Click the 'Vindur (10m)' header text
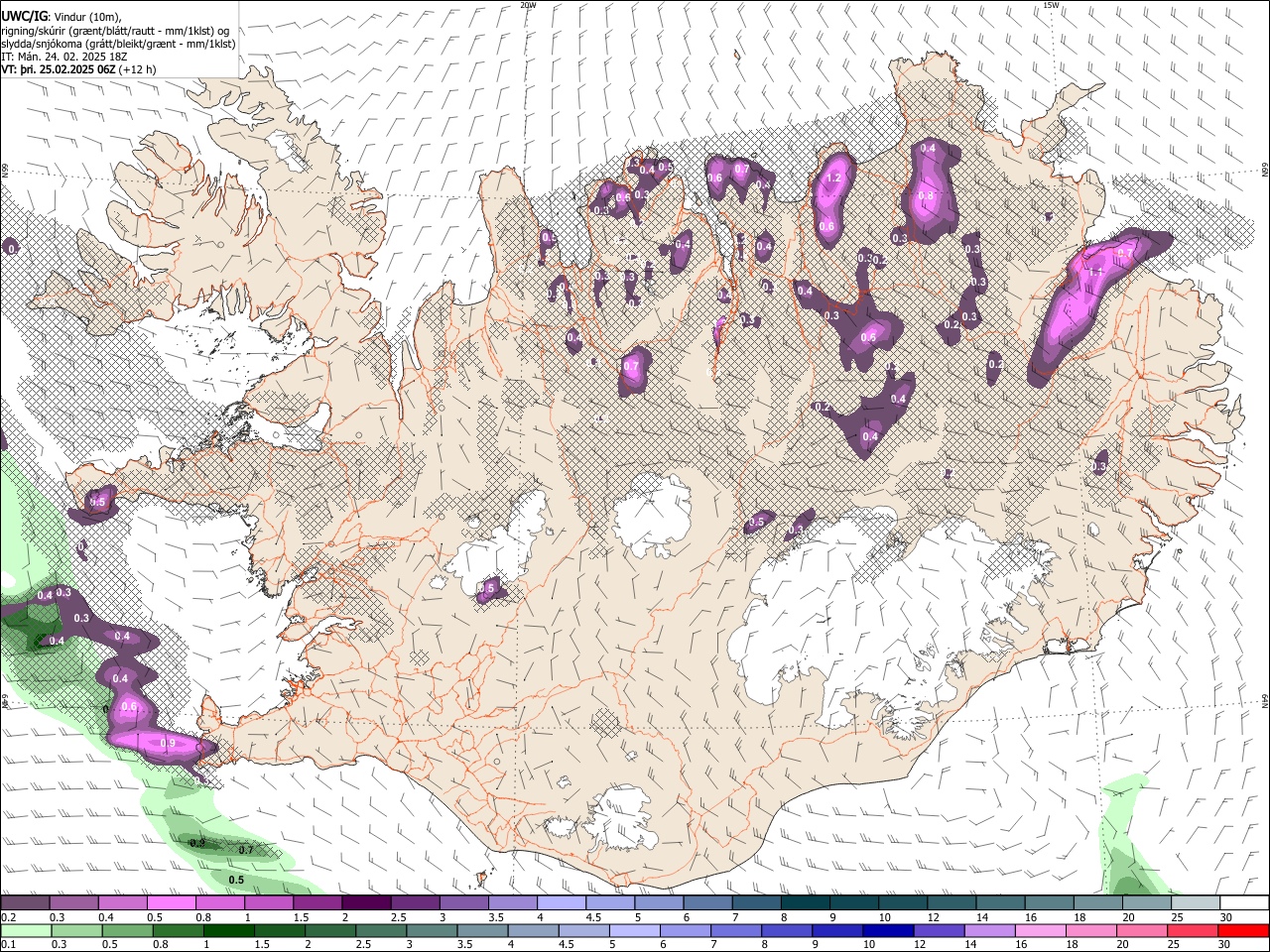 (85, 16)
